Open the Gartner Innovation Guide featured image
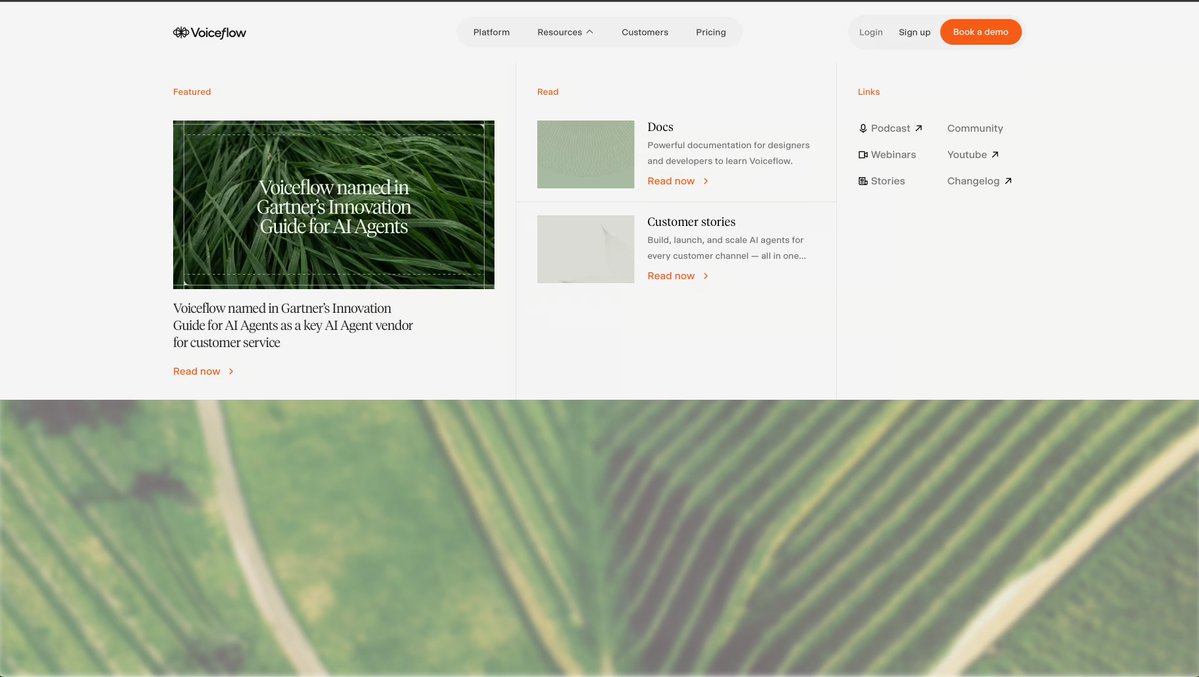Image resolution: width=1199 pixels, height=677 pixels. 333,204
